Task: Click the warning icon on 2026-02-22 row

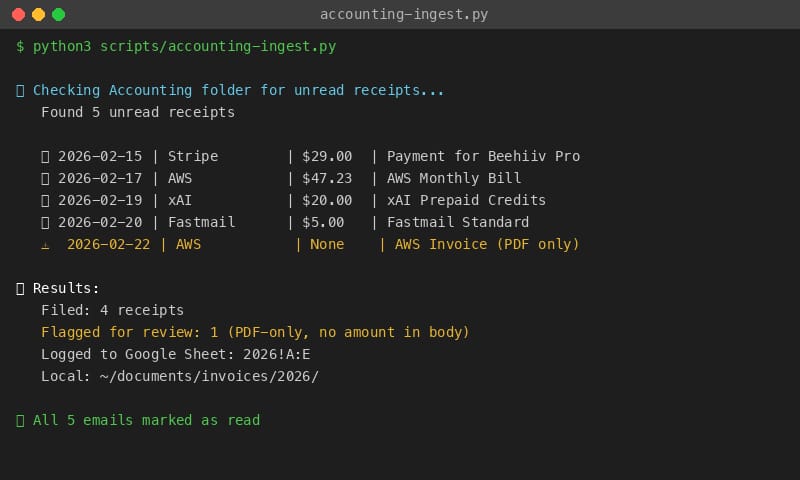Action: click(45, 245)
